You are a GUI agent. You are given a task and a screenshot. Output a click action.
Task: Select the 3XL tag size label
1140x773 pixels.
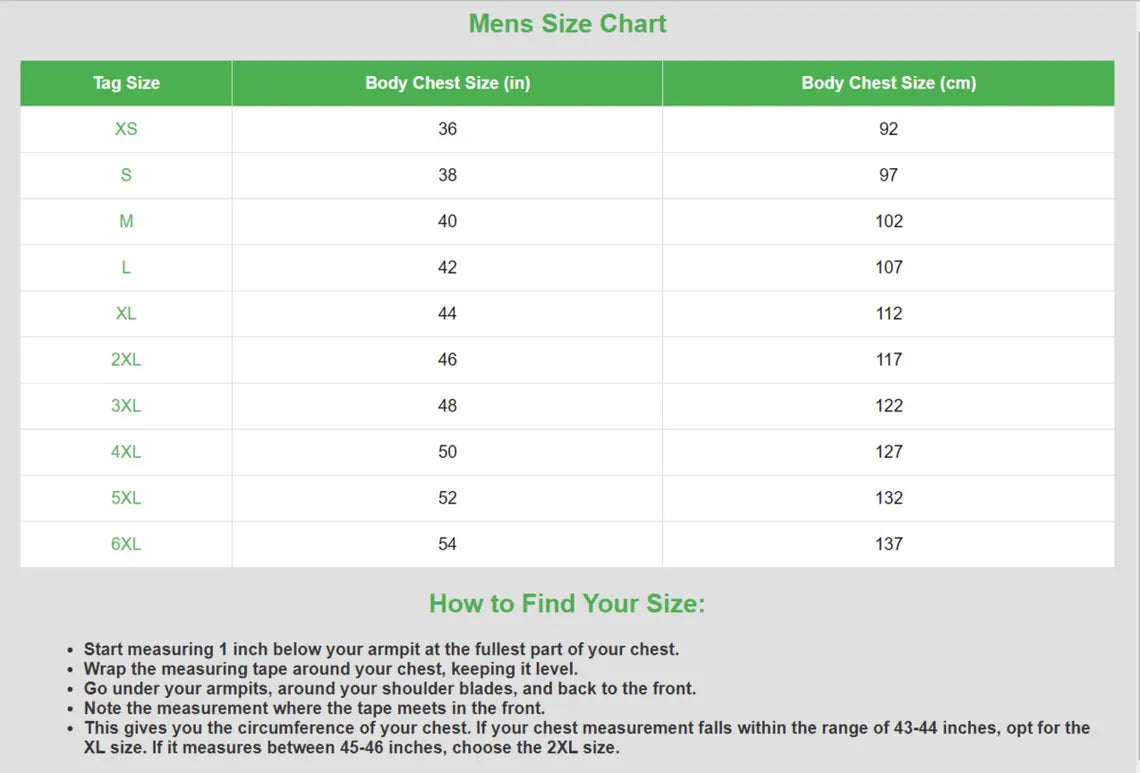[126, 405]
